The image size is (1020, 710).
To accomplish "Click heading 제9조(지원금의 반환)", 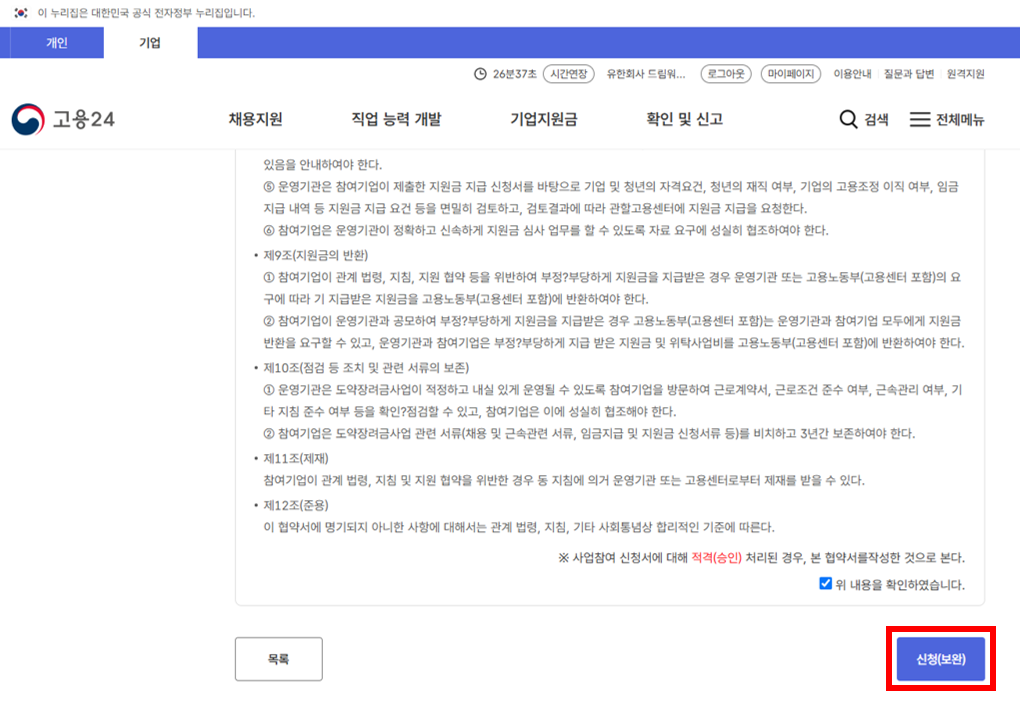I will coord(315,255).
